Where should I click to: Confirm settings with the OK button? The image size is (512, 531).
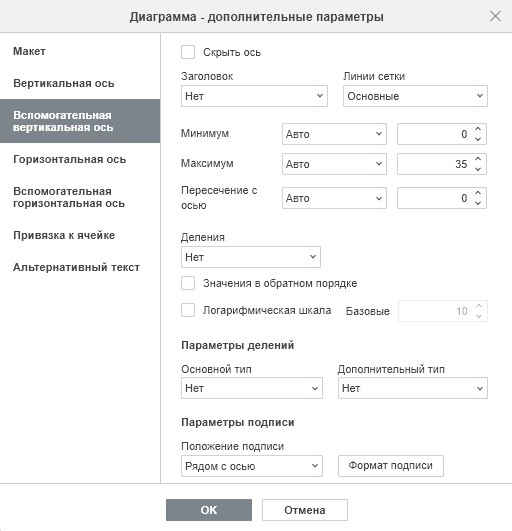pos(209,510)
